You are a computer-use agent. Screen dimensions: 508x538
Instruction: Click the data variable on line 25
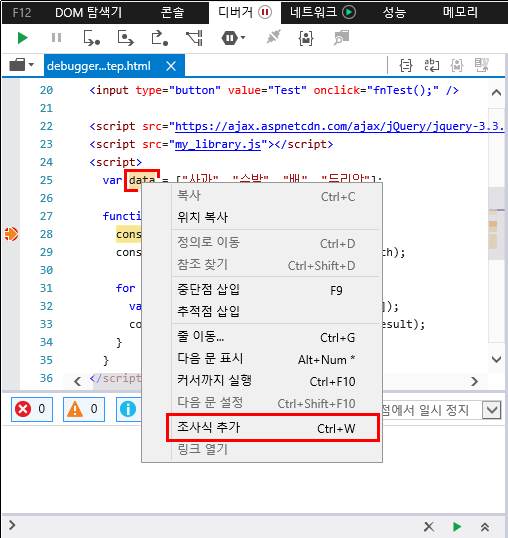142,180
